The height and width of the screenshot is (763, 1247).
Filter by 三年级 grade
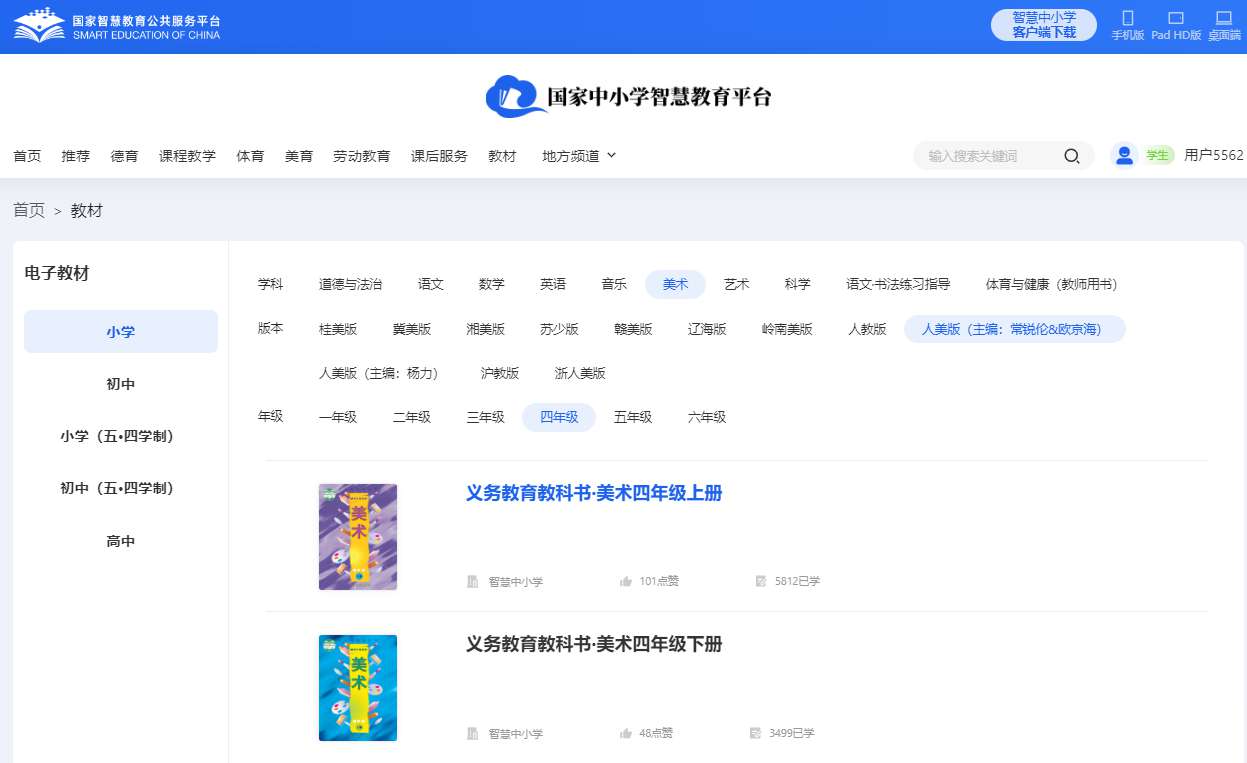click(x=486, y=417)
